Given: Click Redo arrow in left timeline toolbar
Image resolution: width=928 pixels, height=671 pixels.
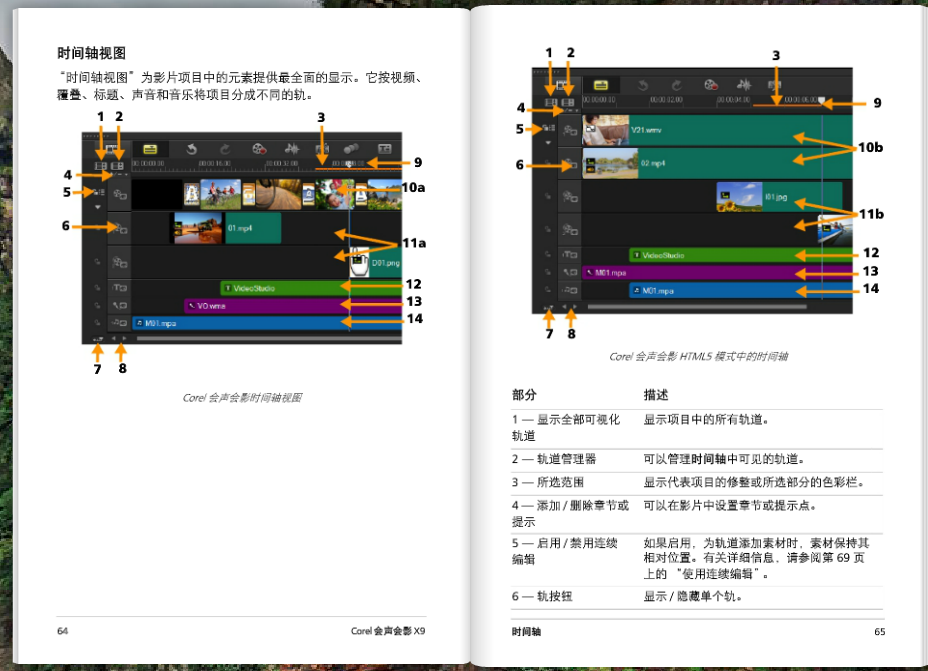Looking at the screenshot, I should click(x=224, y=149).
